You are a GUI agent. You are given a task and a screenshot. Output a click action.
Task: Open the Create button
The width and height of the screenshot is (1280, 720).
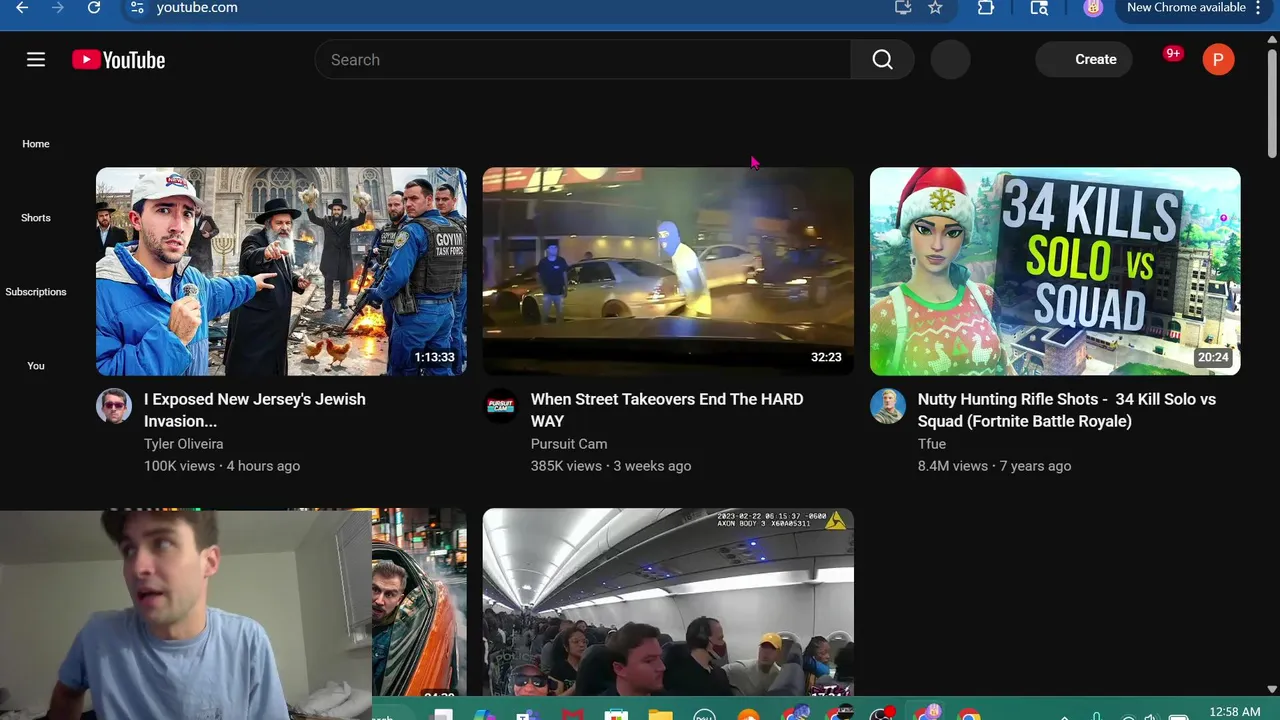1084,60
